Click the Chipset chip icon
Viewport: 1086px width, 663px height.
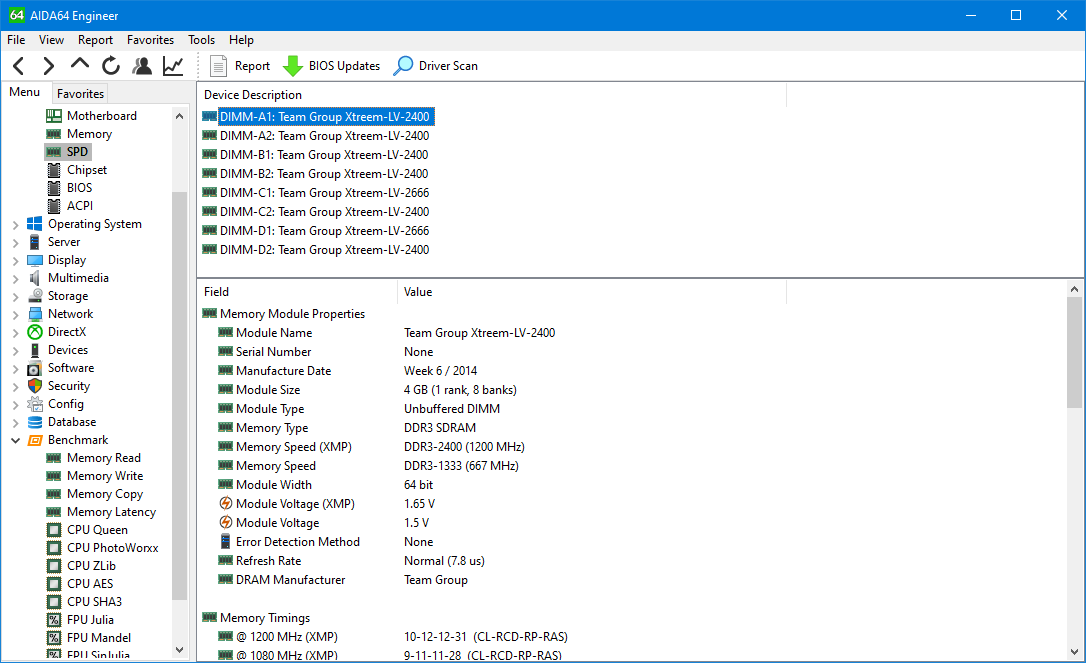point(53,170)
